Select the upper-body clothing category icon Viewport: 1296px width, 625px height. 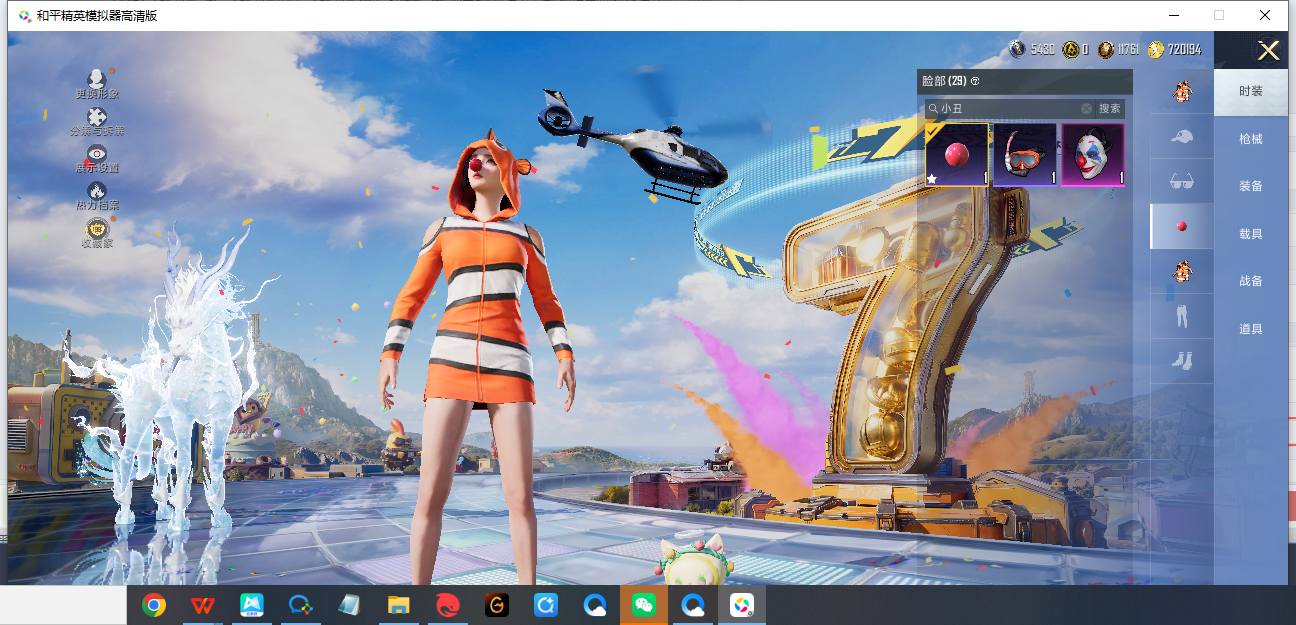(1182, 271)
